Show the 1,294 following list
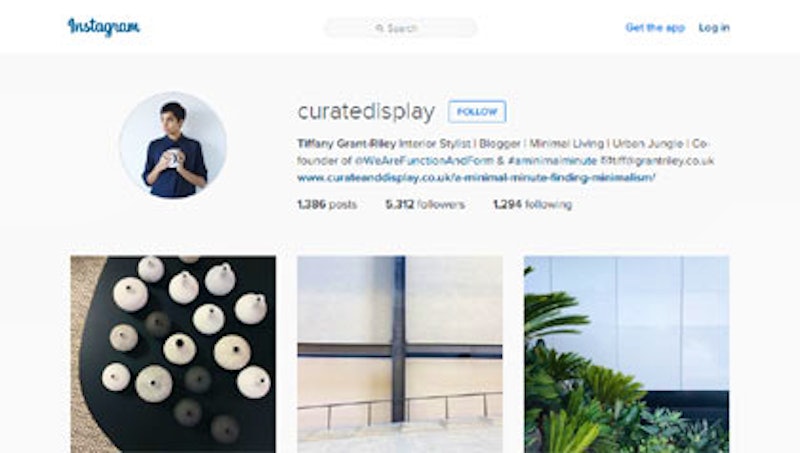The image size is (800, 453). 532,205
